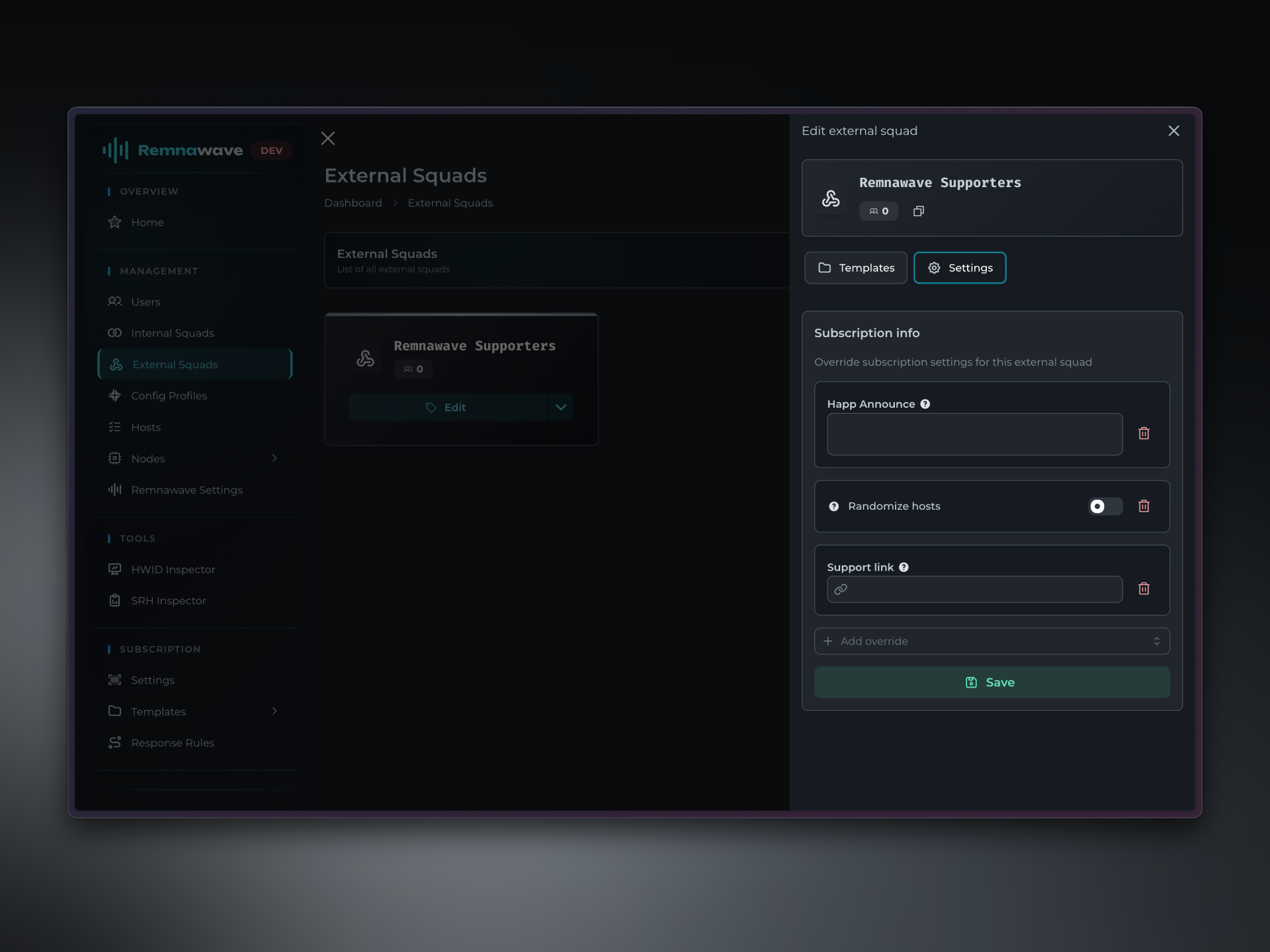Click the delete icon for Happ Announce override
This screenshot has width=1270, height=952.
(1144, 434)
